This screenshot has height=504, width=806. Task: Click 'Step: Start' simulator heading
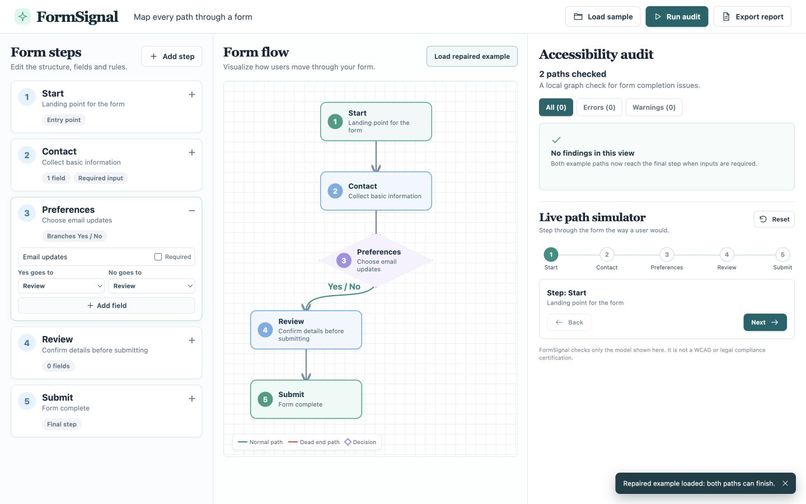[x=566, y=293]
